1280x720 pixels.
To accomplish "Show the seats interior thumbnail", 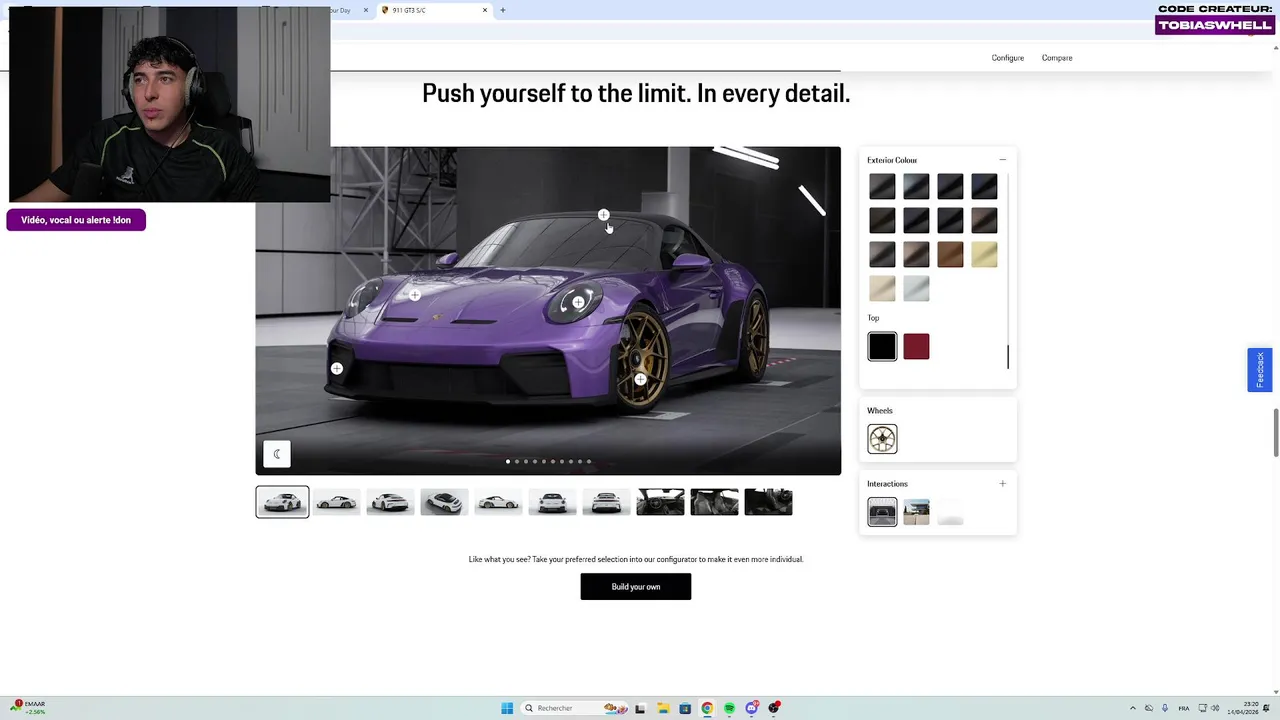I will [714, 502].
